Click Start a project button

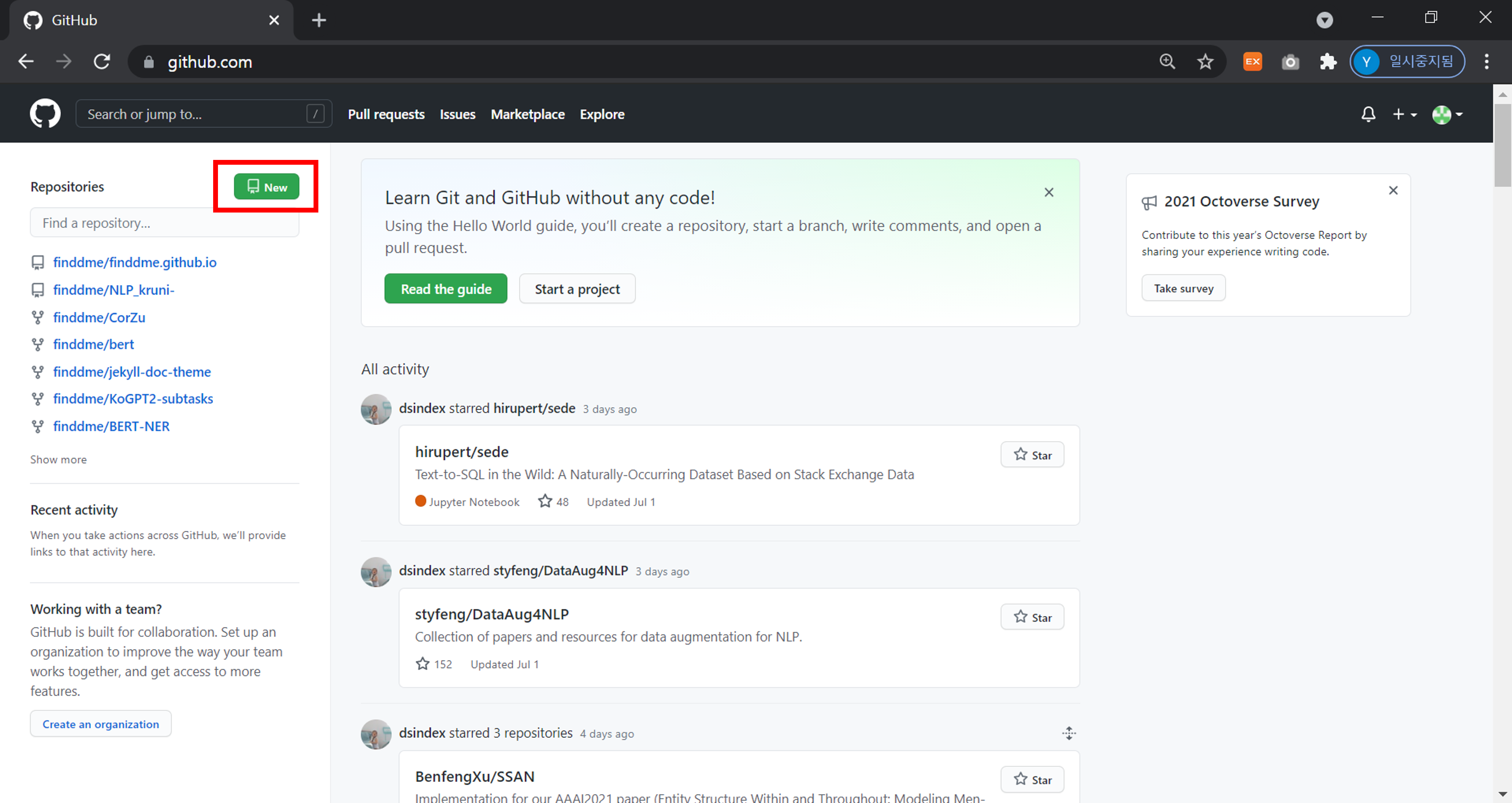pyautogui.click(x=577, y=289)
